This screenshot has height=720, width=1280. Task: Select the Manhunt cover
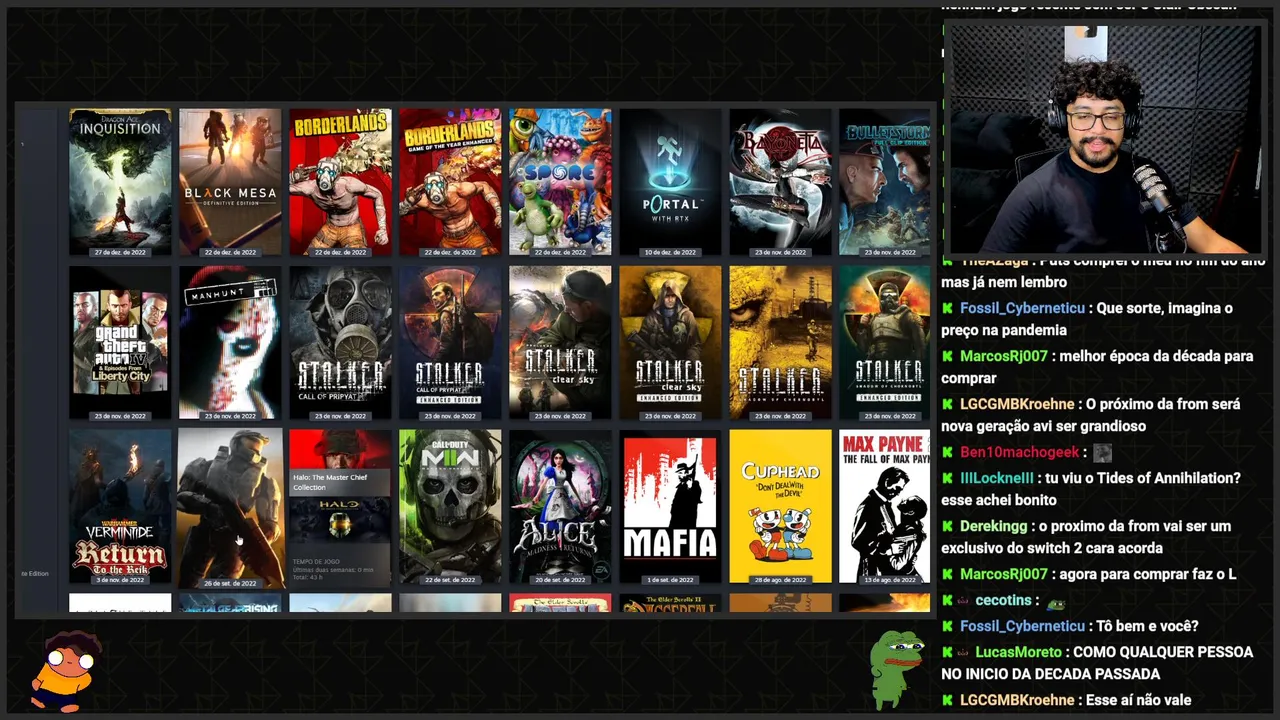coord(230,343)
